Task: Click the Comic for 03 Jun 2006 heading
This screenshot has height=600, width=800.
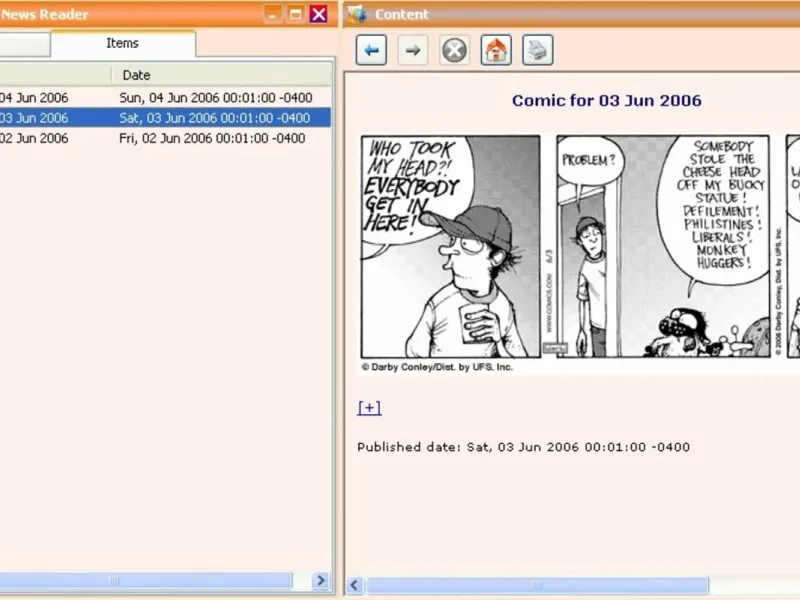Action: 607,101
